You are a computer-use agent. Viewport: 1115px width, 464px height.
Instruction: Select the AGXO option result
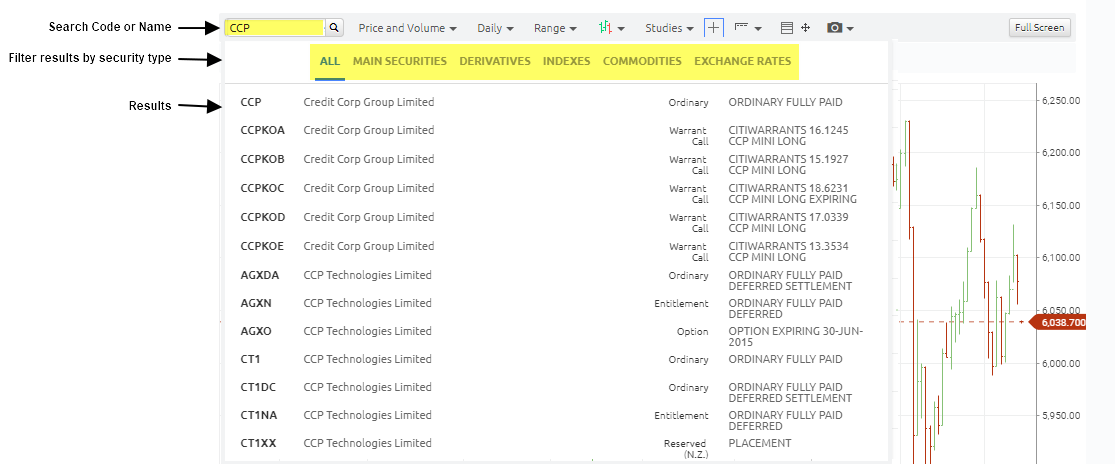(x=556, y=337)
